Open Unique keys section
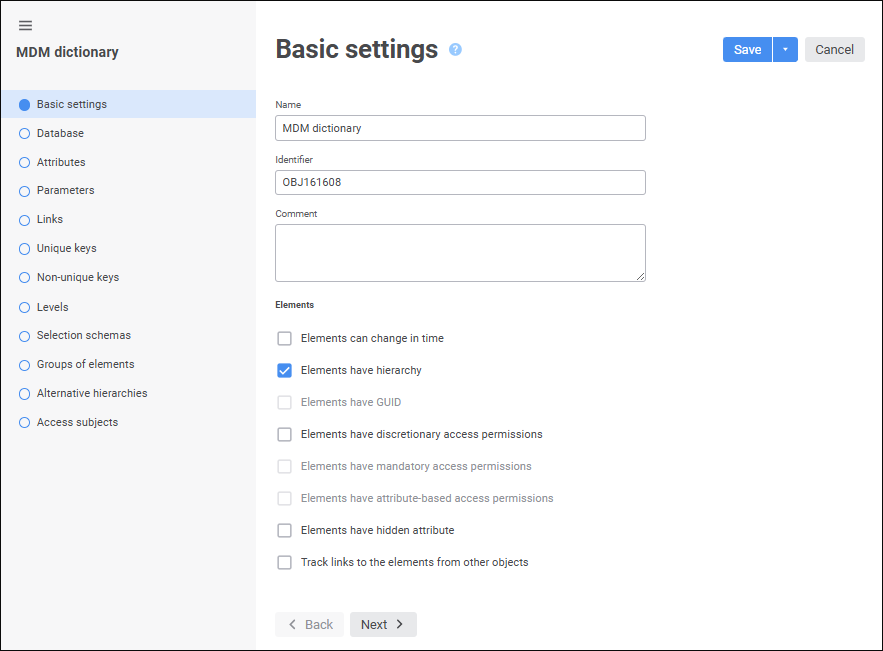The width and height of the screenshot is (883, 651). click(66, 248)
